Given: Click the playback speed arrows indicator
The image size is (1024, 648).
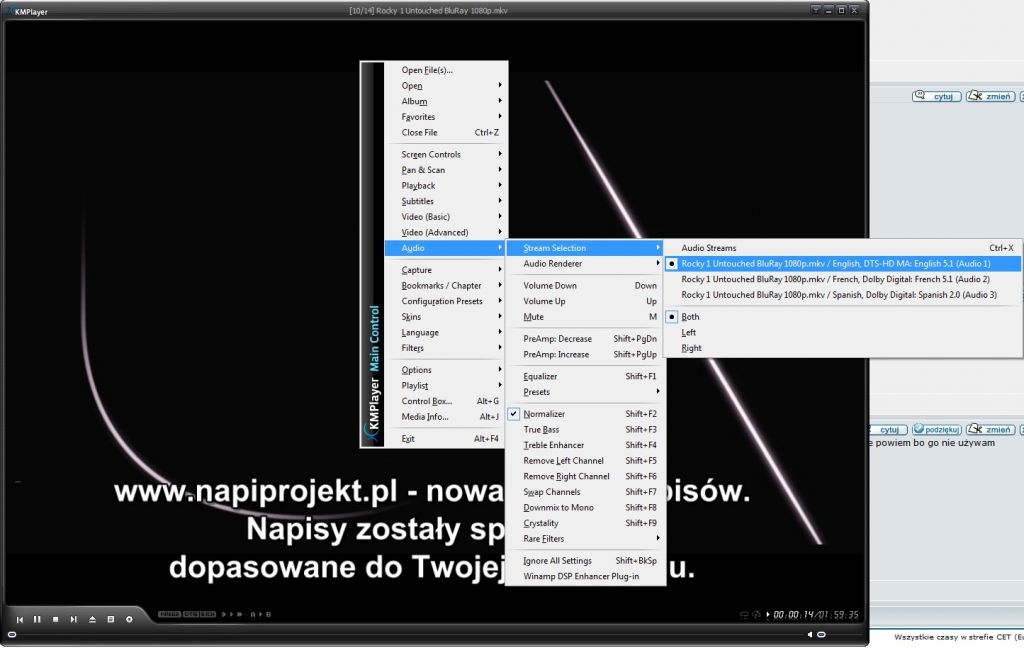Looking at the screenshot, I should click(232, 614).
